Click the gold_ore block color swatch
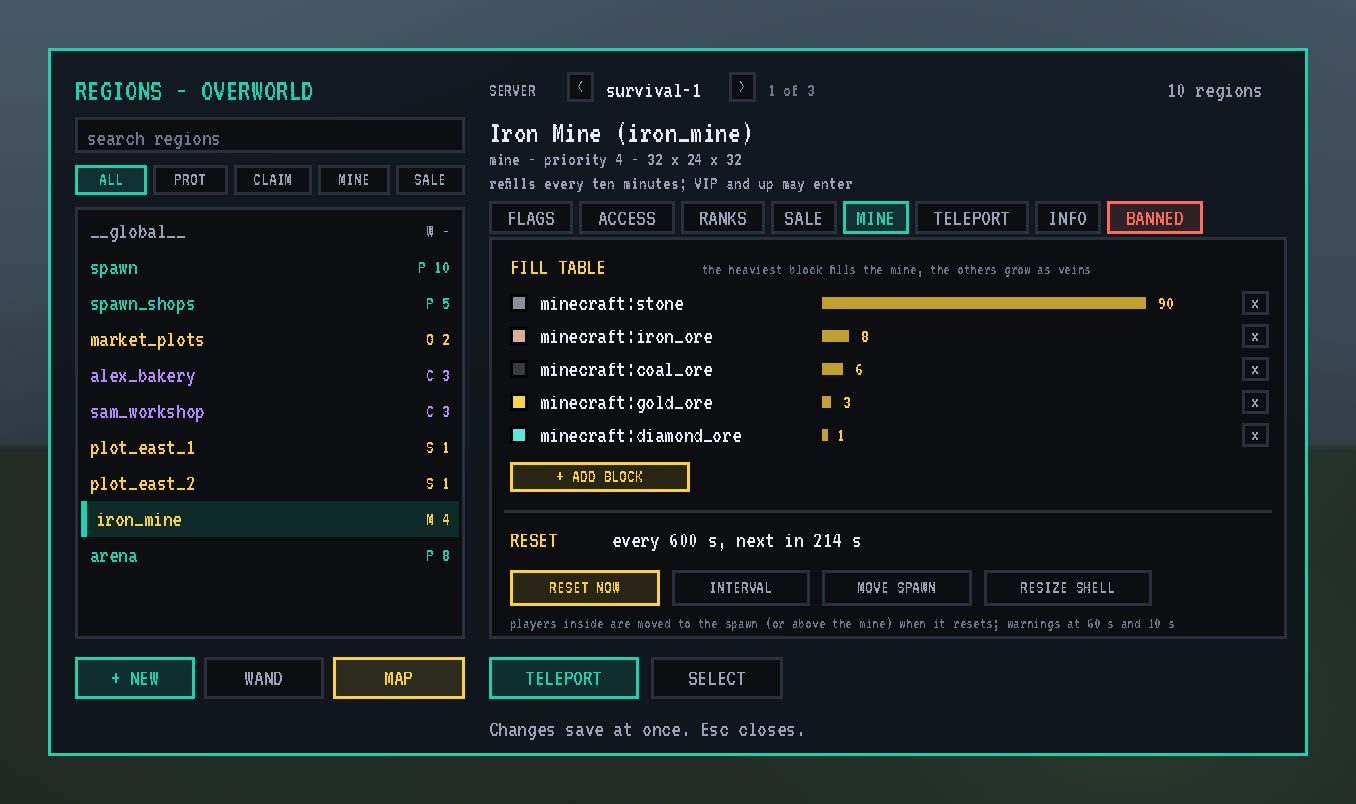1356x804 pixels. tap(519, 402)
